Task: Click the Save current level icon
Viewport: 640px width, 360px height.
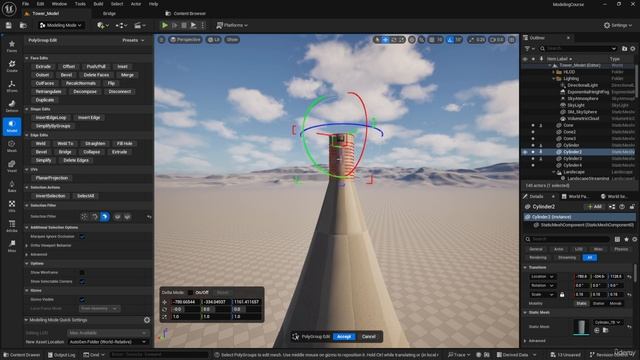Action: [x=9, y=25]
